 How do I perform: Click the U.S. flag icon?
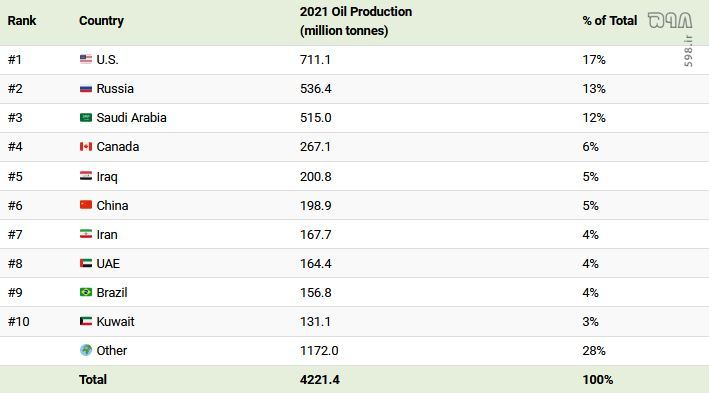tap(86, 59)
